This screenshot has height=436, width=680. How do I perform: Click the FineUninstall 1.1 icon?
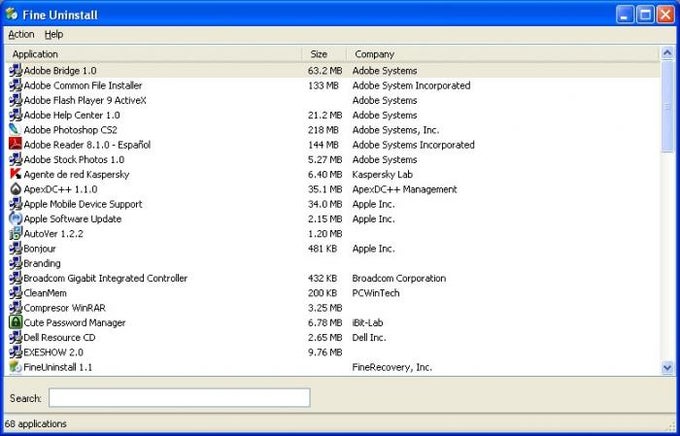pos(16,367)
